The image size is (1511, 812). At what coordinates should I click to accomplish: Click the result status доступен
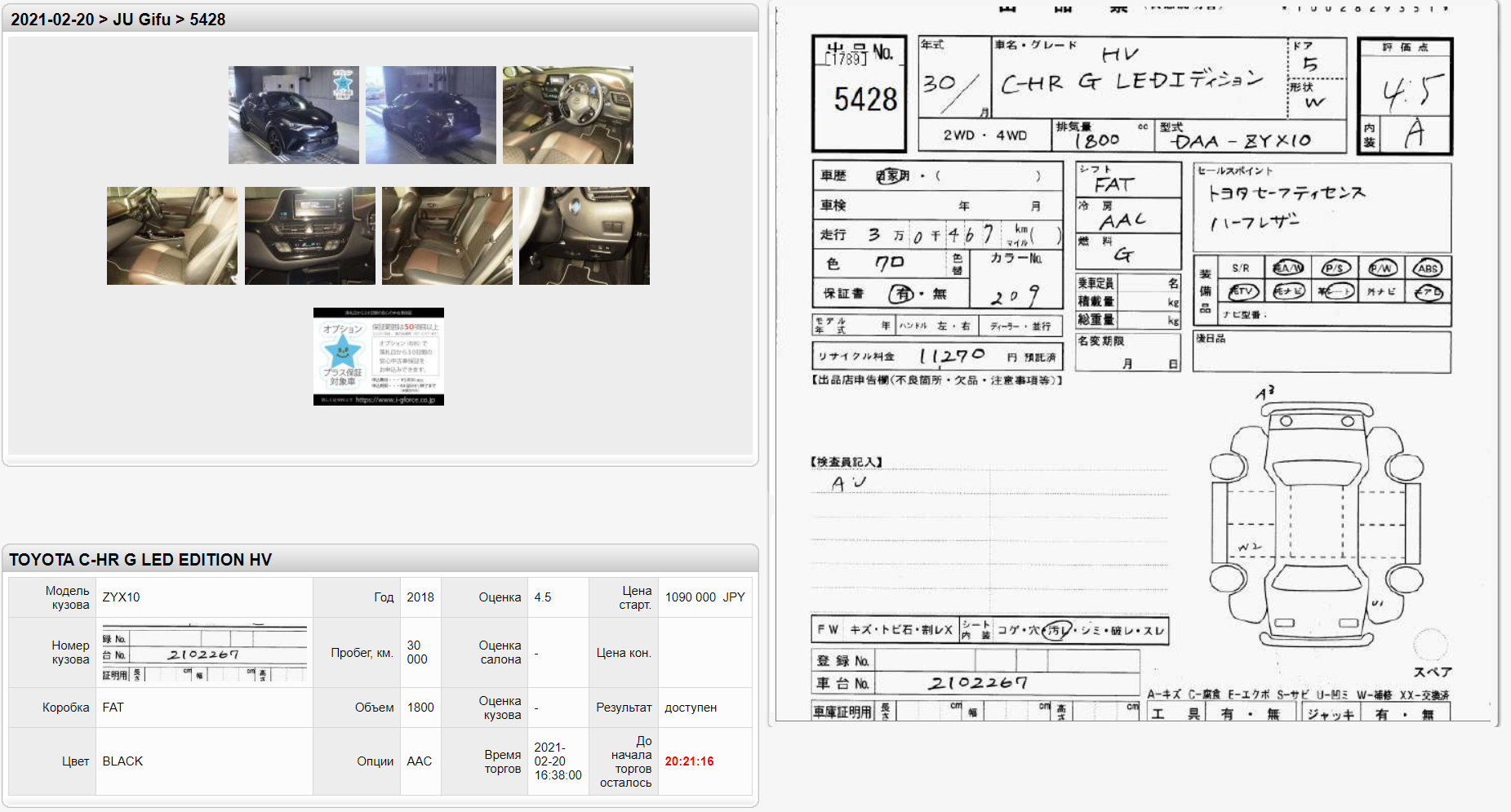pyautogui.click(x=691, y=708)
